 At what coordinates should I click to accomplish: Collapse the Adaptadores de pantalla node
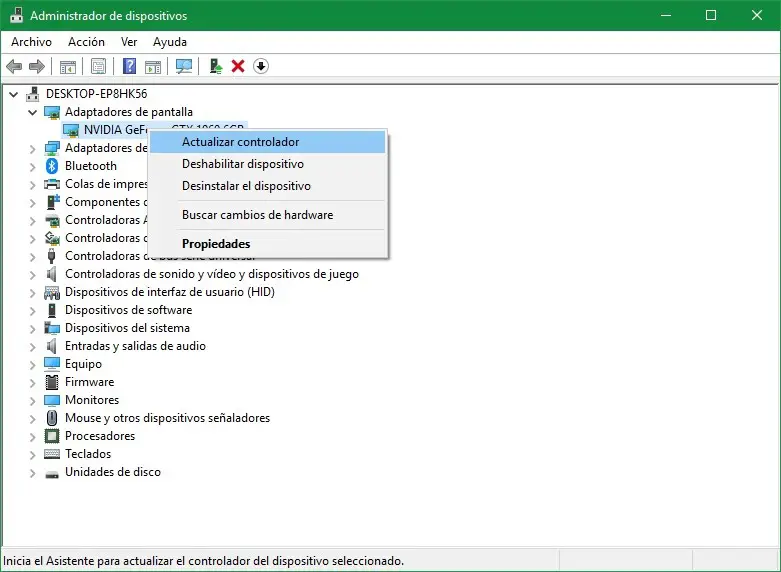32,112
